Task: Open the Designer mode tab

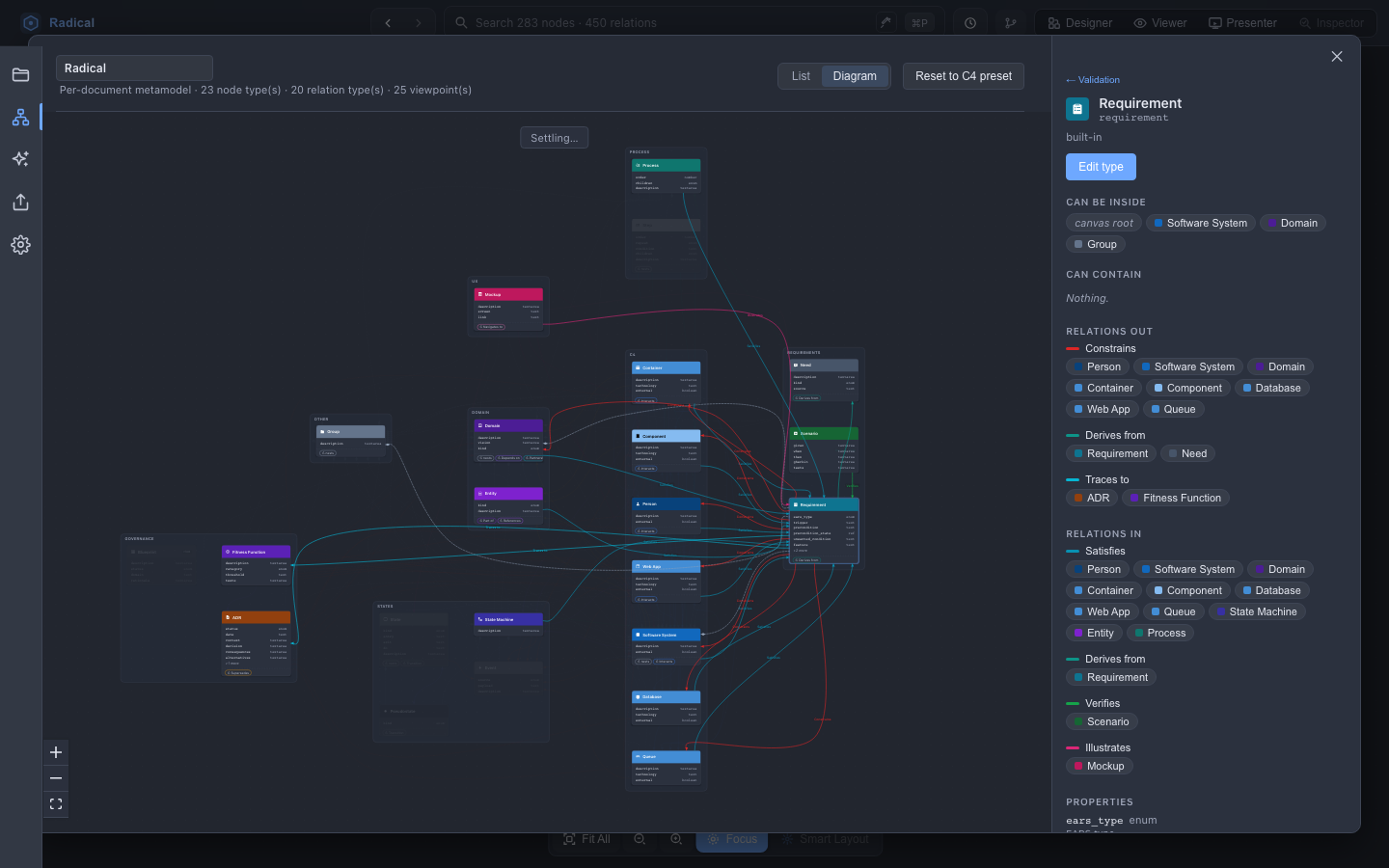Action: [x=1079, y=23]
